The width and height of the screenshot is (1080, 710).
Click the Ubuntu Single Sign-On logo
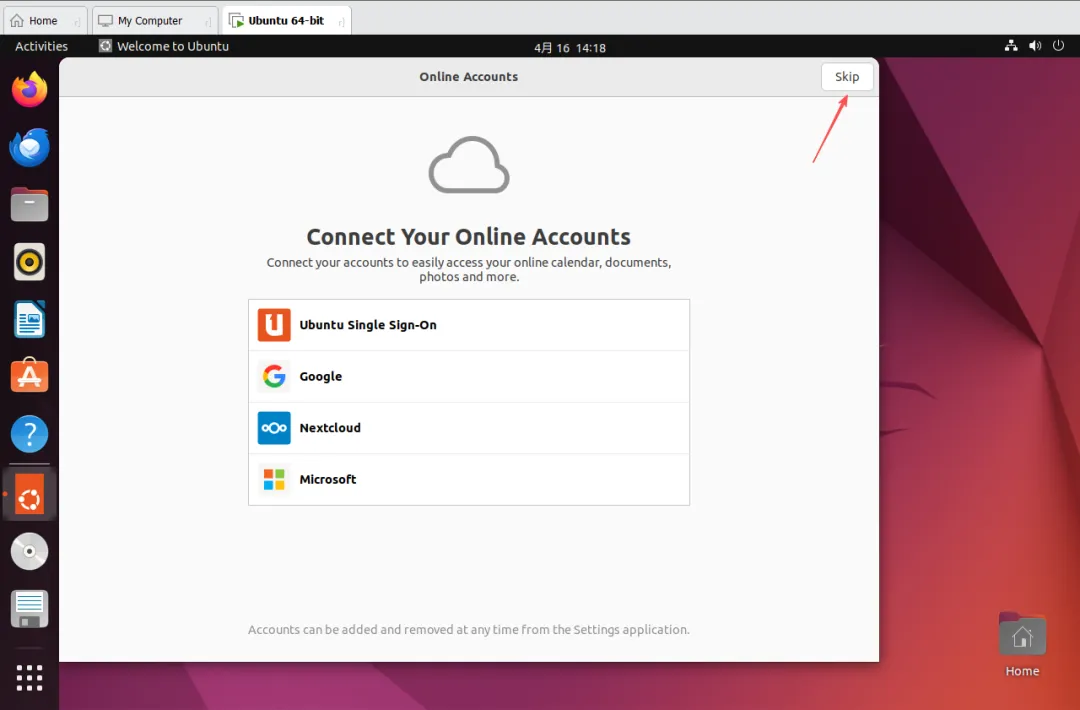(x=274, y=325)
